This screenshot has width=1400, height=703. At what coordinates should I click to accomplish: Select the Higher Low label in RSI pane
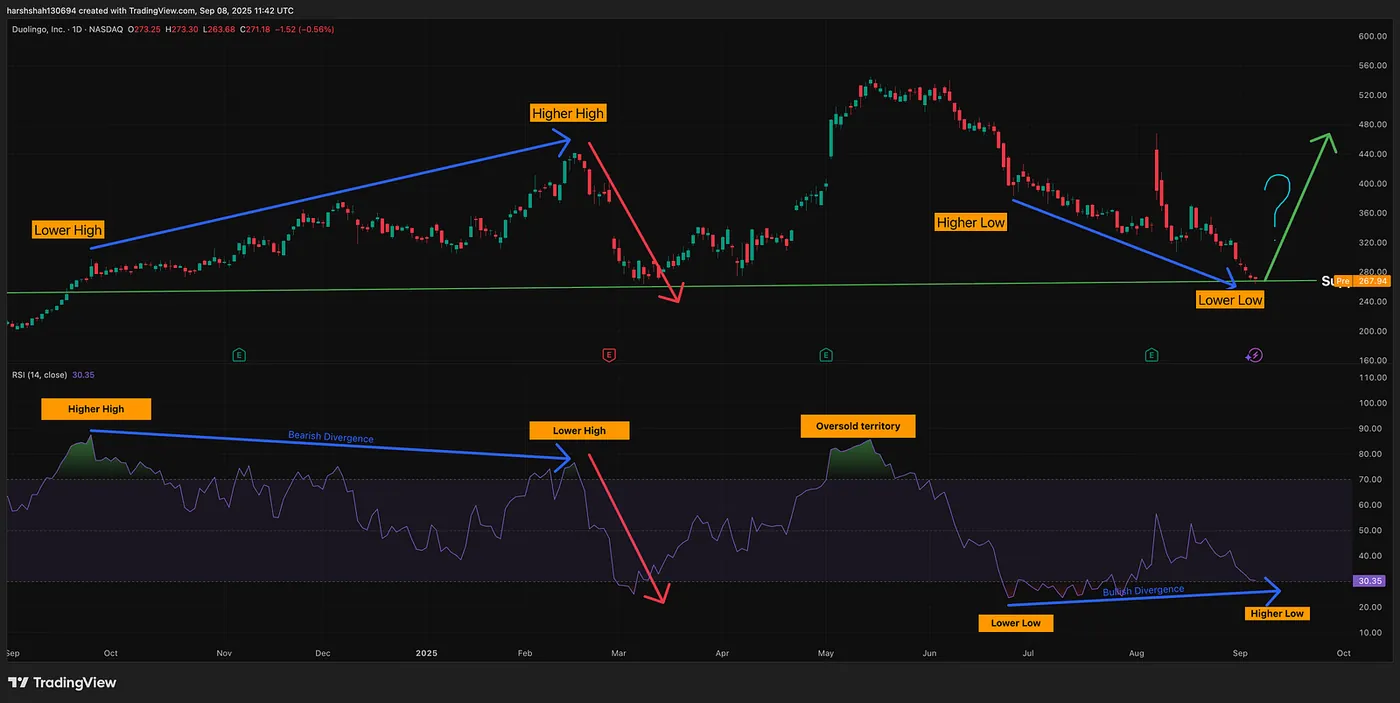pos(1277,613)
